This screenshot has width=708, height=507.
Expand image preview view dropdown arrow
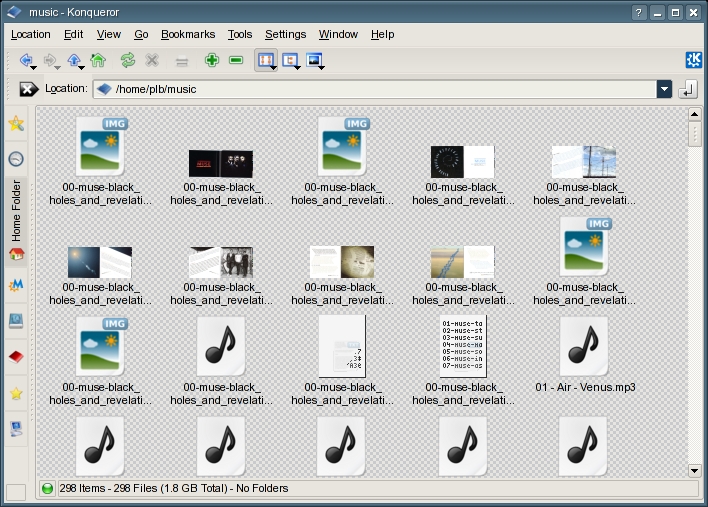pos(321,68)
